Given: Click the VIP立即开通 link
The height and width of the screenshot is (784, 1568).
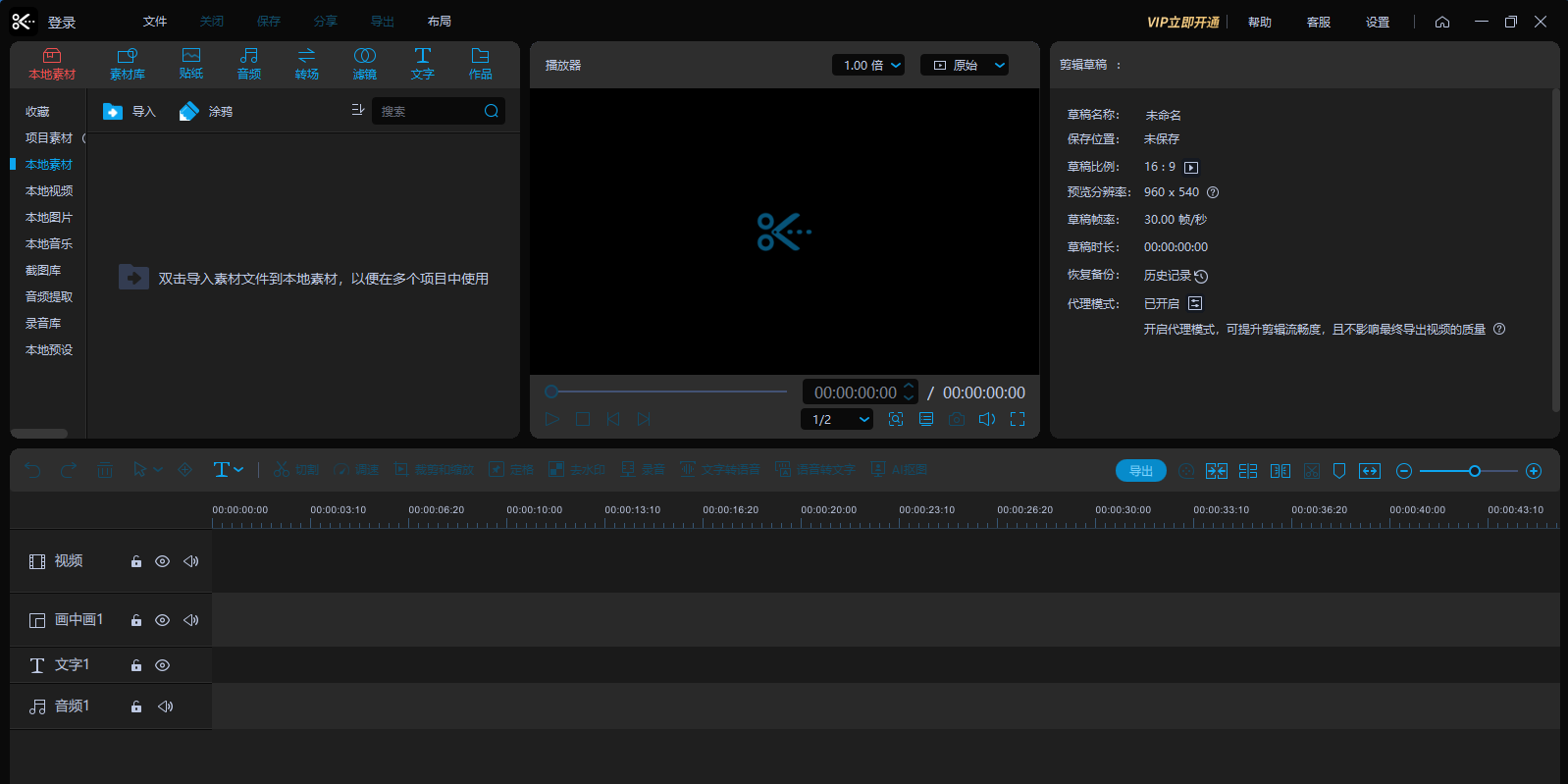Looking at the screenshot, I should pos(1183,22).
